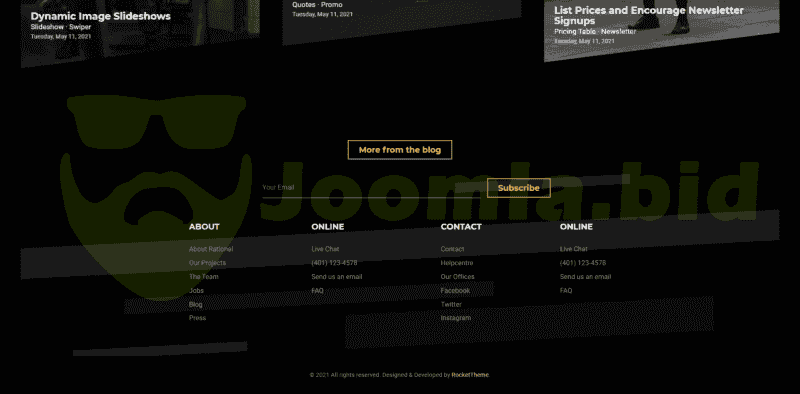Visit the Our Projects link
Screen dimensions: 800x394
pos(207,263)
